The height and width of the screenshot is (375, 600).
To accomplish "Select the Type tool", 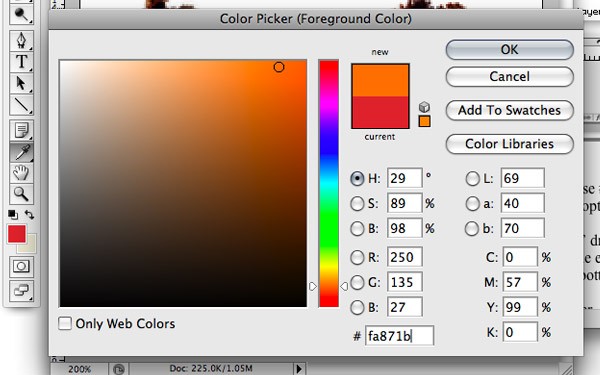I will click(x=21, y=62).
